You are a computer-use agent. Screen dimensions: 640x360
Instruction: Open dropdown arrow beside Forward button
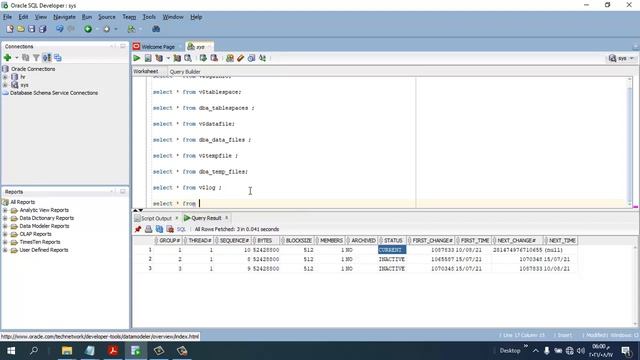tap(116, 29)
